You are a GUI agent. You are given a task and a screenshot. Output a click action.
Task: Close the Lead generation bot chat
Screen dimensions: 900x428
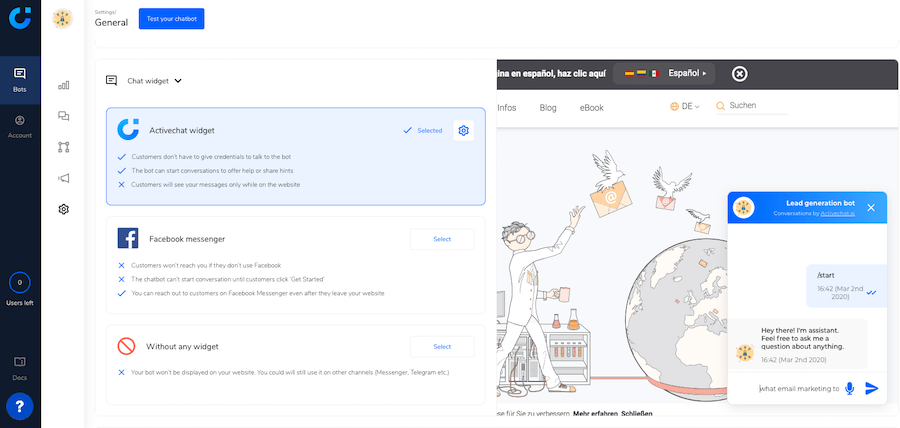[x=871, y=208]
